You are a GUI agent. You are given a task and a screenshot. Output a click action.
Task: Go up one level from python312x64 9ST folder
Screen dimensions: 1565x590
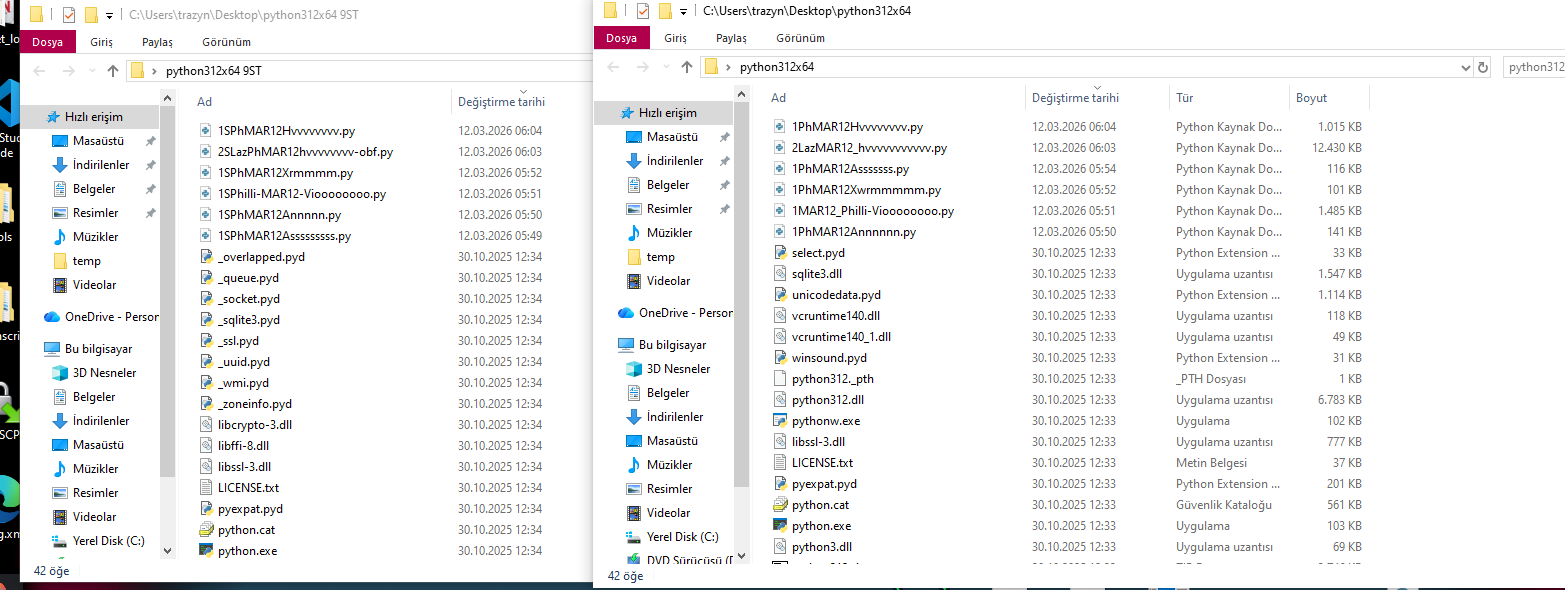coord(112,71)
